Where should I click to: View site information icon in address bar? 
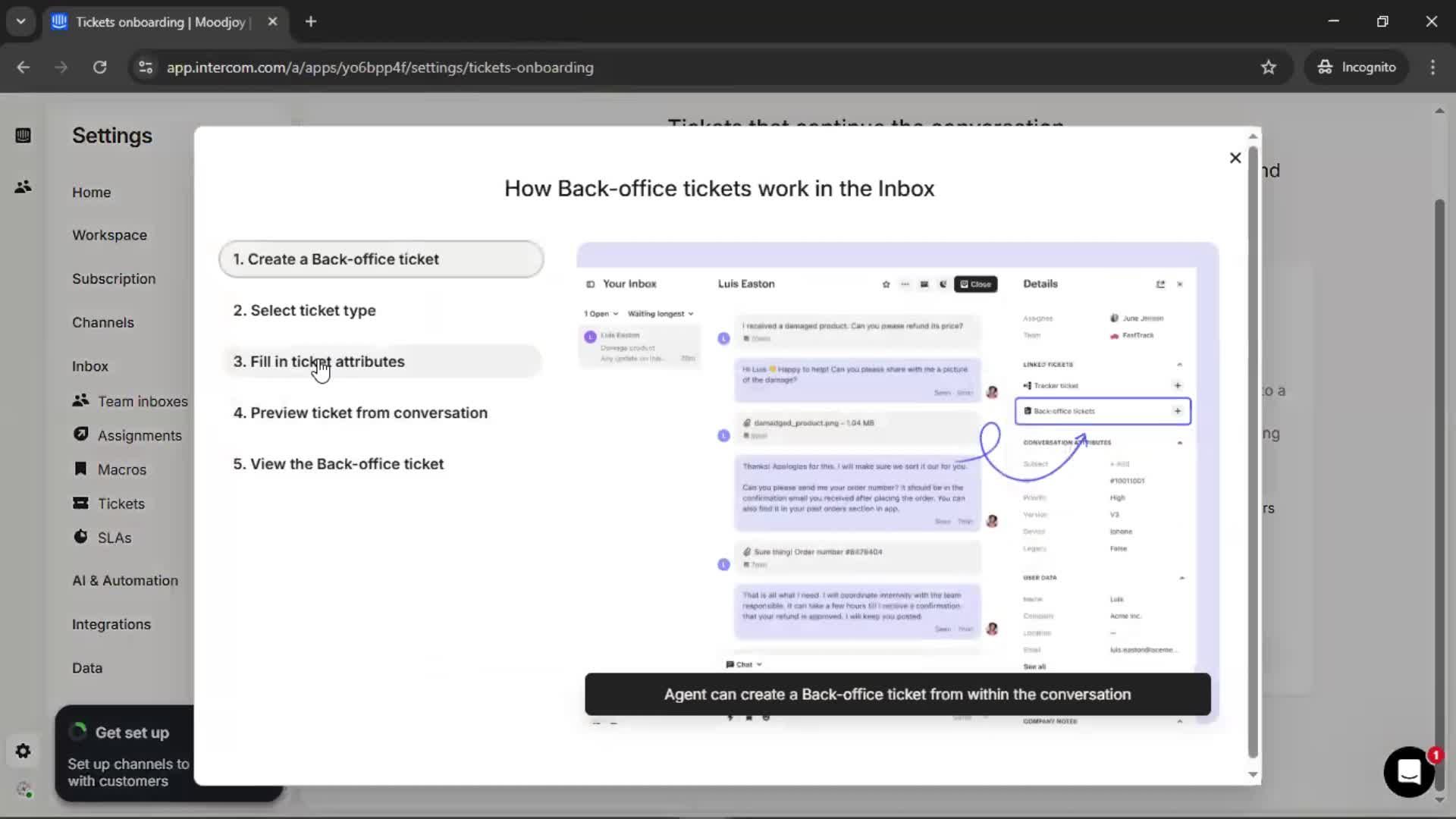[145, 67]
